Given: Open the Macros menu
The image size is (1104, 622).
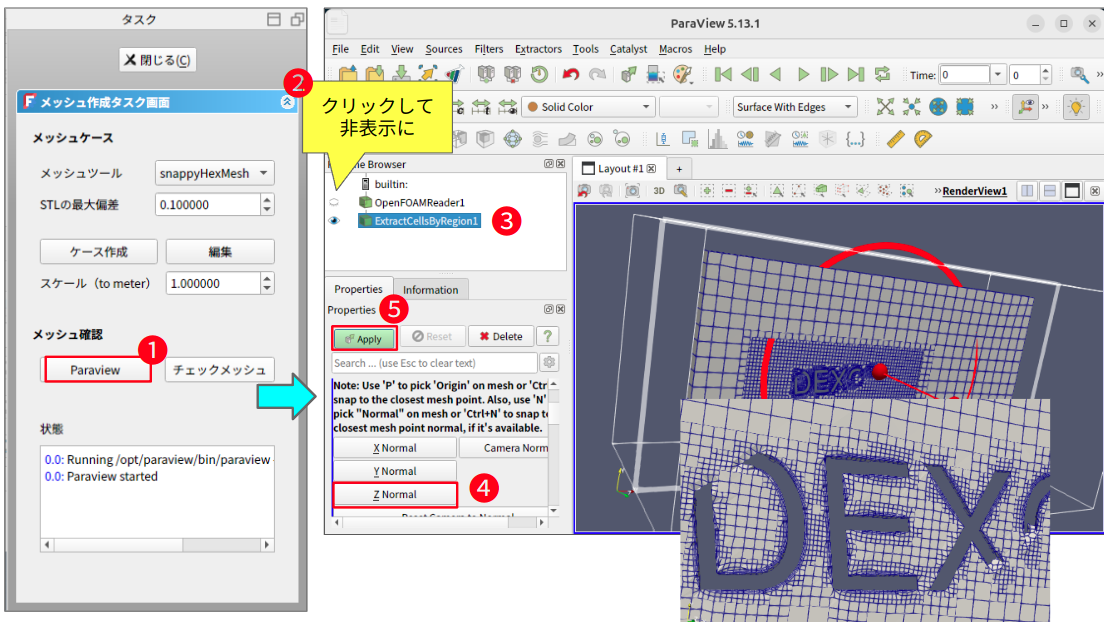Looking at the screenshot, I should coord(675,49).
